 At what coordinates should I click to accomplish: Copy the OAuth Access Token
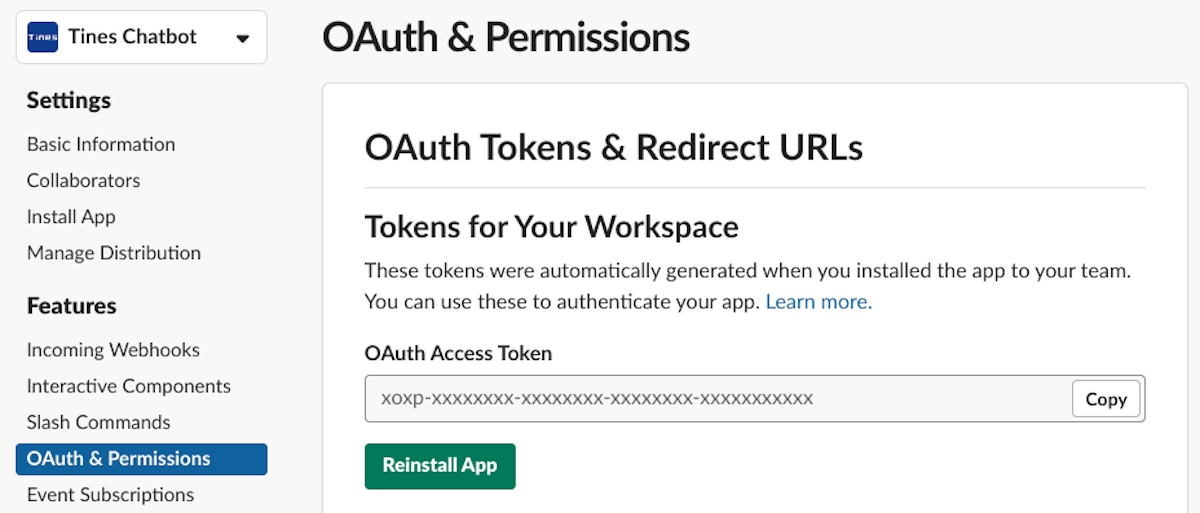(x=1106, y=399)
